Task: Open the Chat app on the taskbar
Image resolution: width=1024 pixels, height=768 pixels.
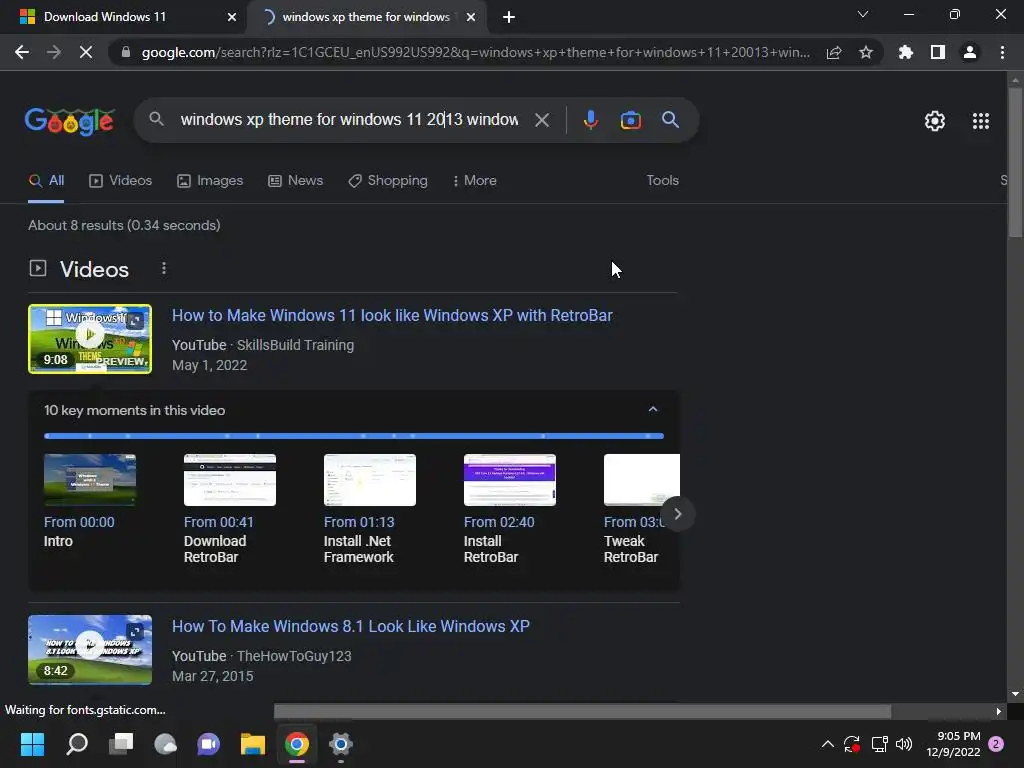Action: [208, 744]
